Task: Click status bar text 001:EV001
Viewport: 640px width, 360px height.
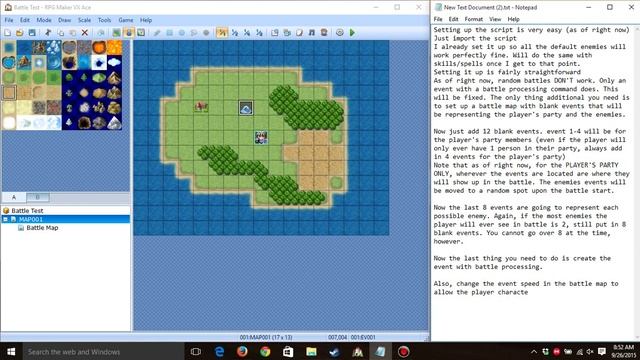Action: 363,337
